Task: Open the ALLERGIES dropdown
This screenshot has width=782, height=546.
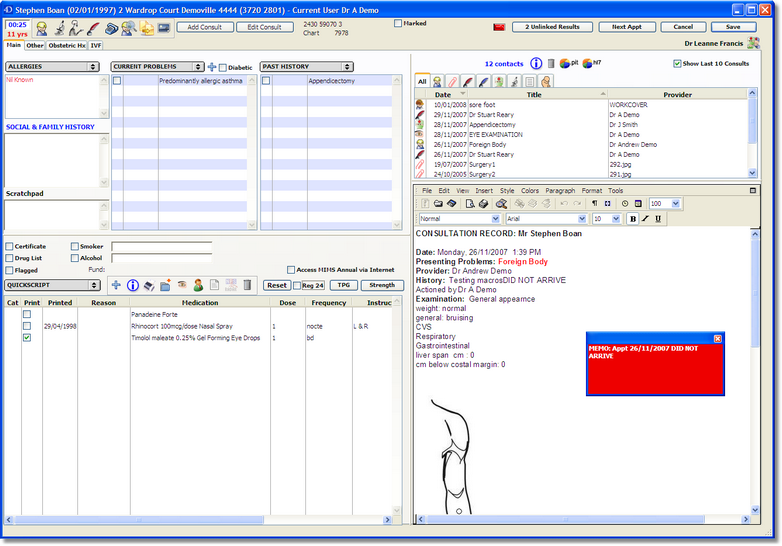Action: (52, 66)
